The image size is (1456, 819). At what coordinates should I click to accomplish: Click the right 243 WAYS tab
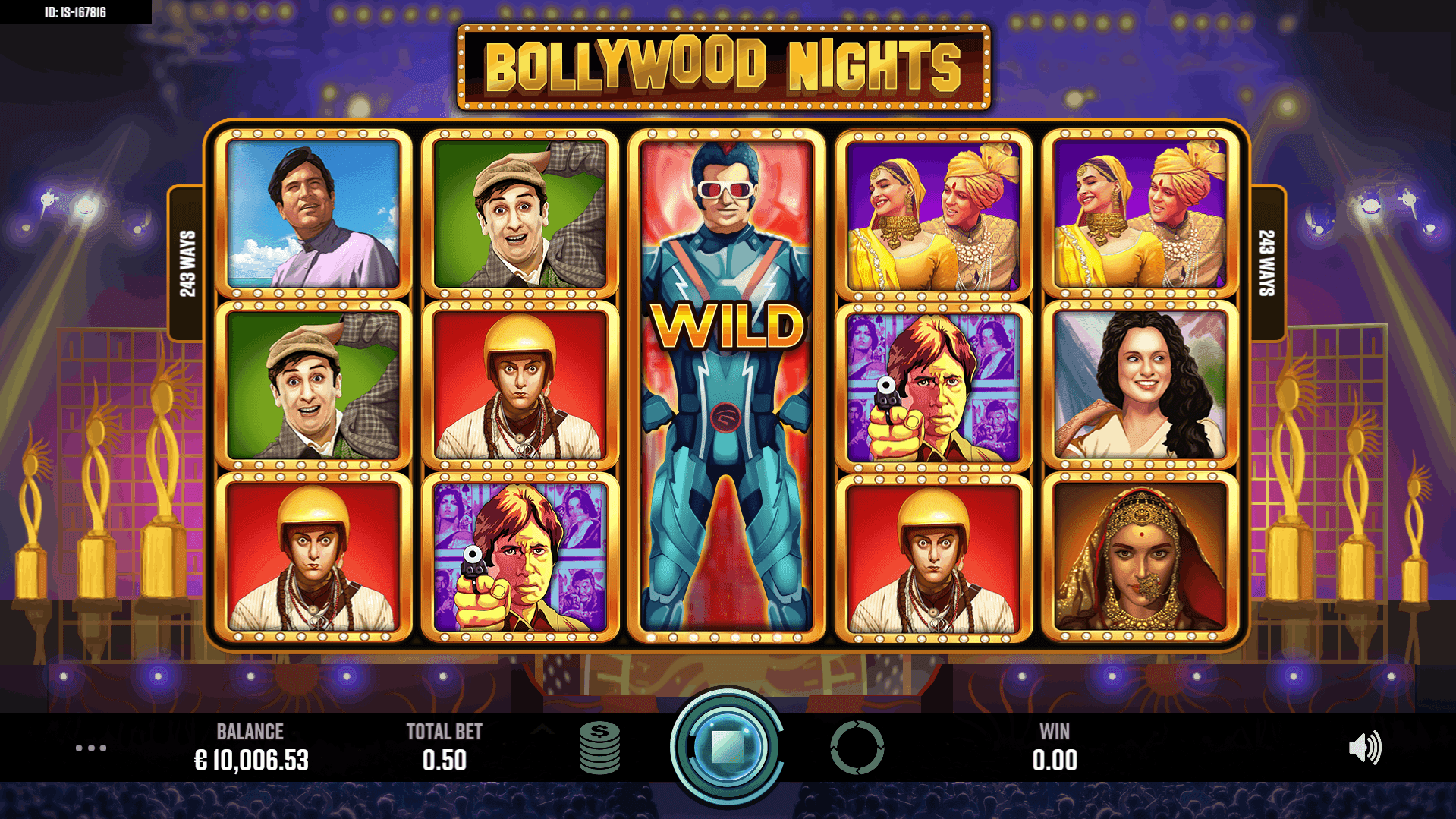point(1267,263)
